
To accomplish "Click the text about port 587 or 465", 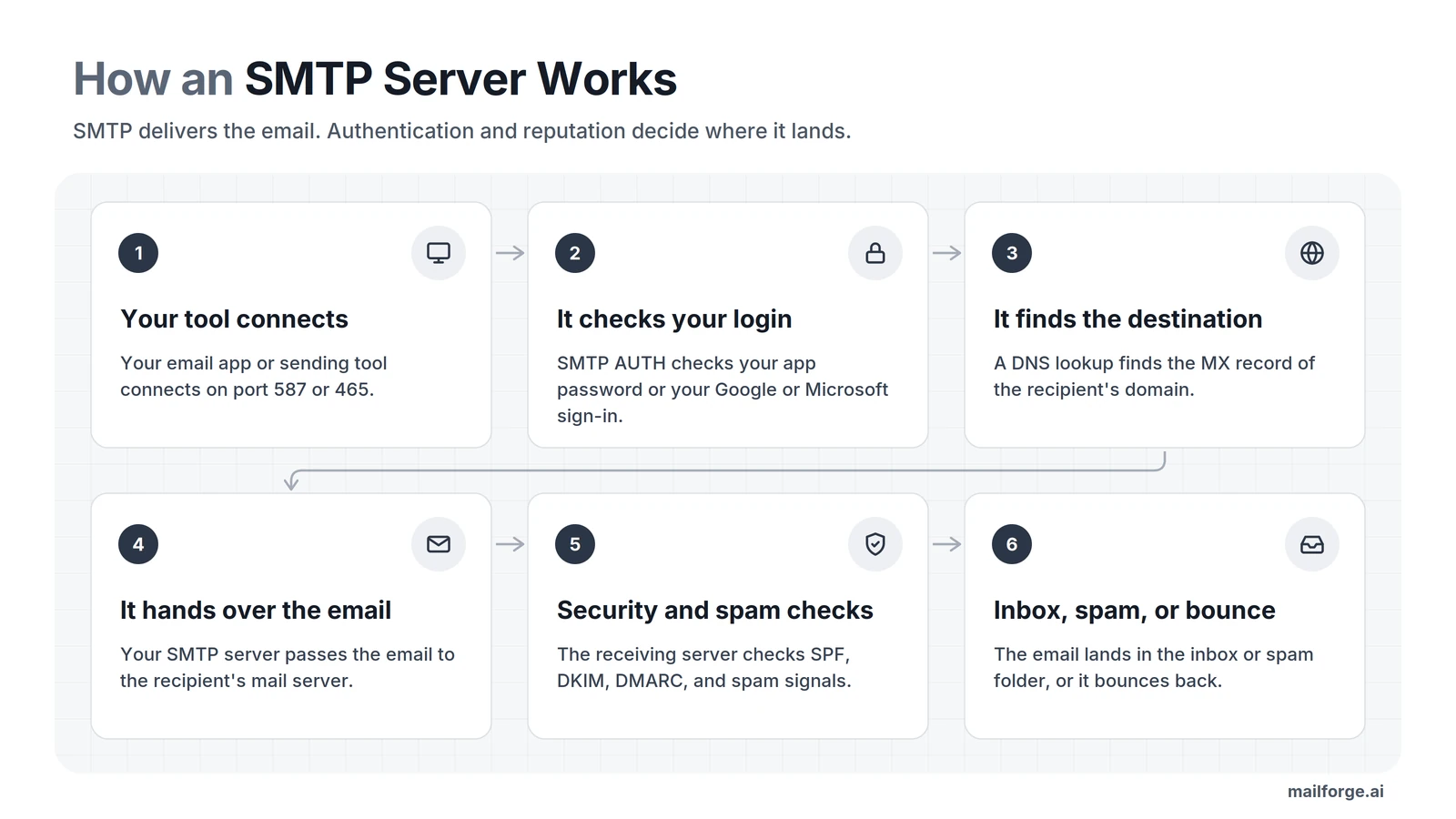I will tap(254, 376).
